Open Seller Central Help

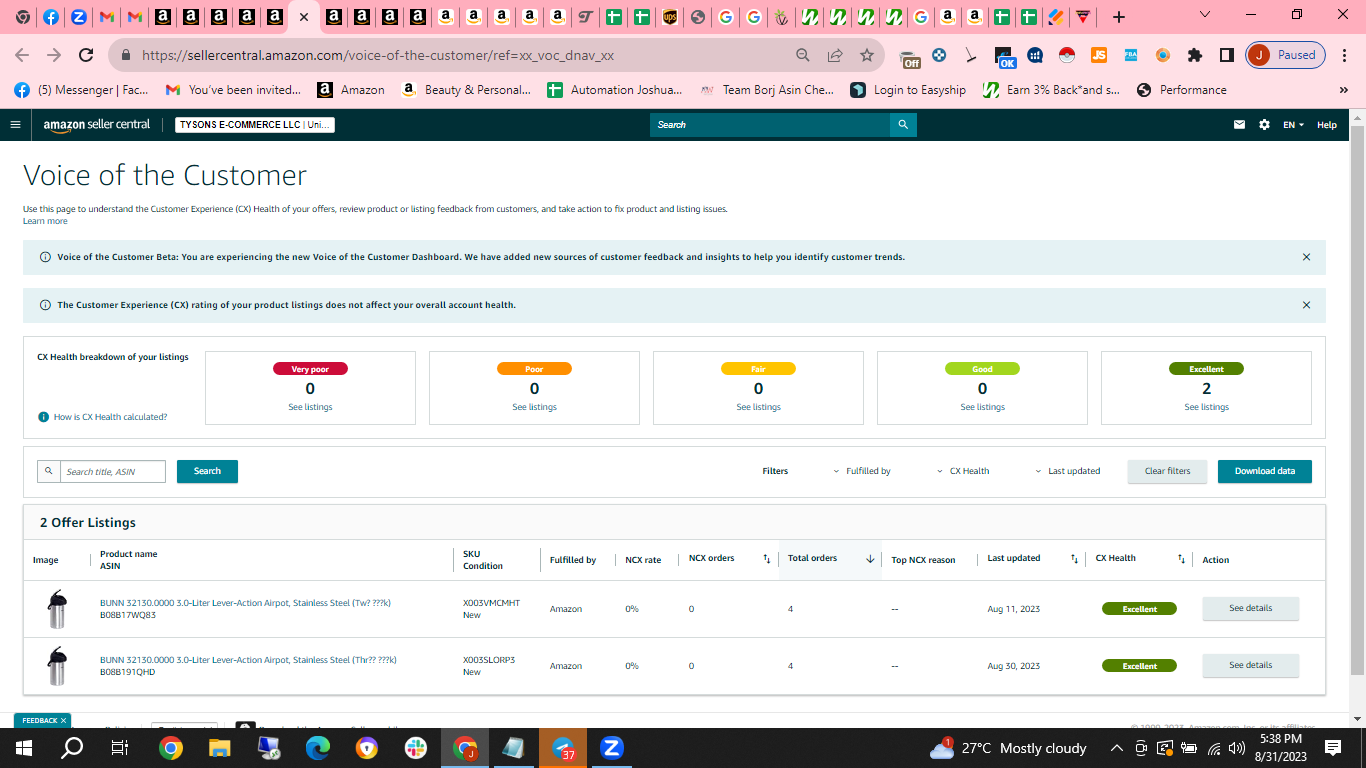(x=1326, y=125)
